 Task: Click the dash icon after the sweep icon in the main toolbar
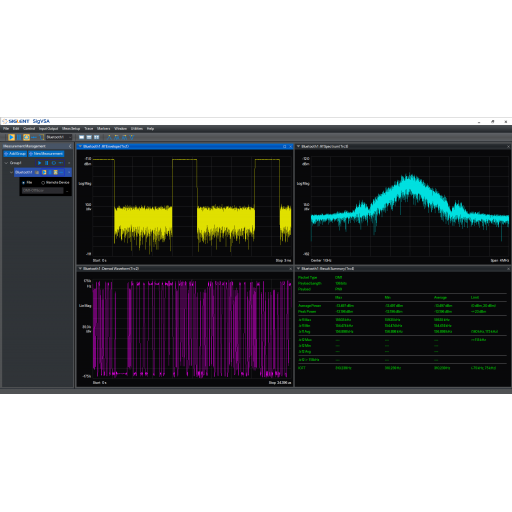pyautogui.click(x=34, y=137)
